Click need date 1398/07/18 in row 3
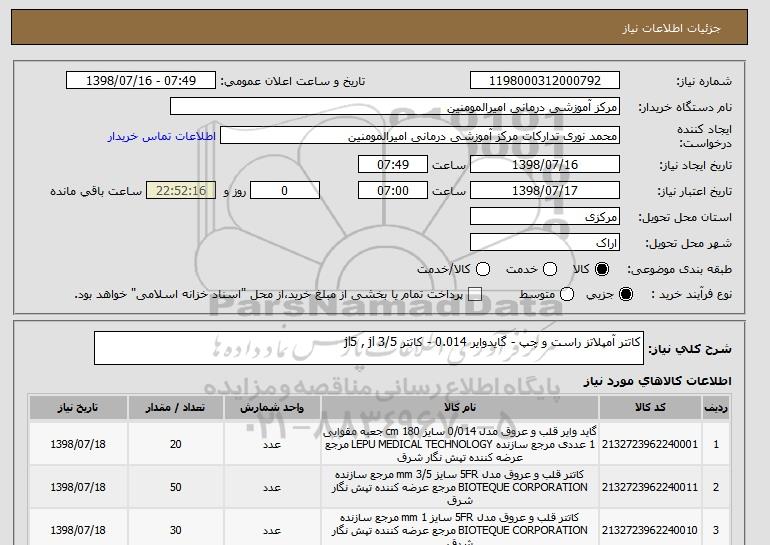Screen dimensions: 770x545 tap(78, 530)
